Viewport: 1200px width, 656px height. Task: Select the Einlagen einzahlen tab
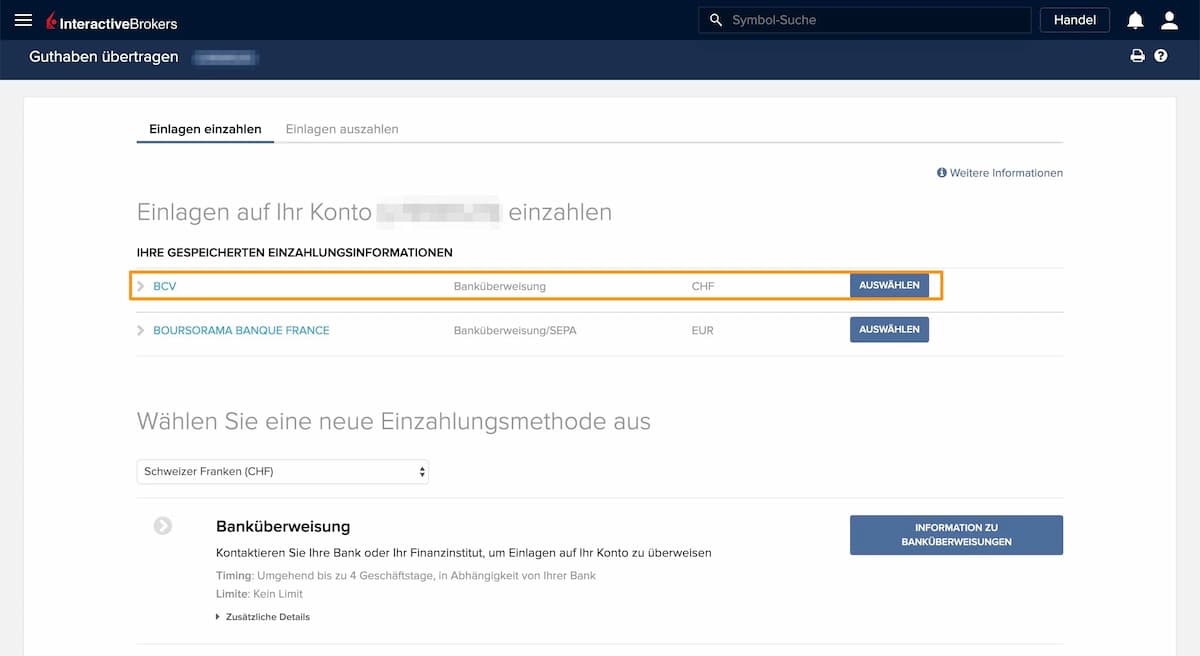pos(205,129)
